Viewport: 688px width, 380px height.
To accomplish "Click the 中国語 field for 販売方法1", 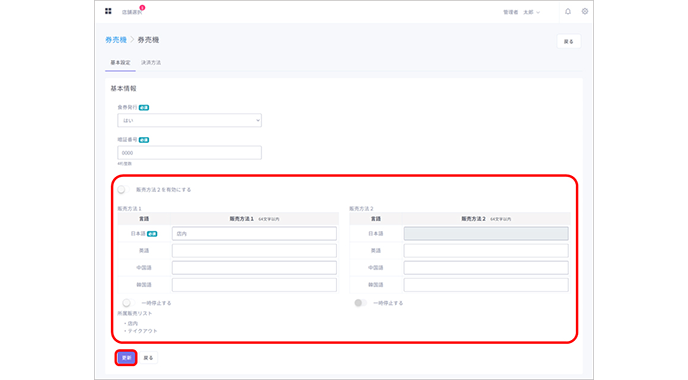I will click(254, 268).
